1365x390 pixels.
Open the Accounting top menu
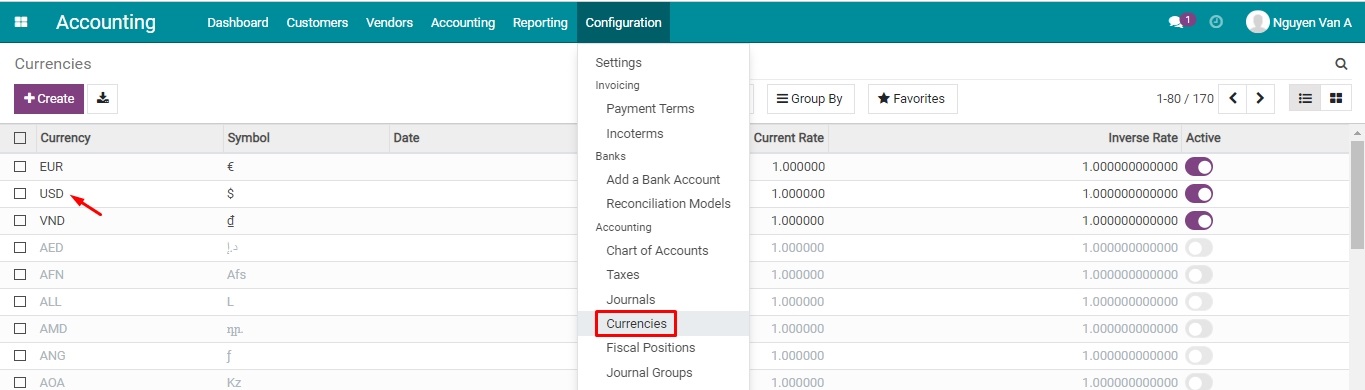[x=463, y=22]
